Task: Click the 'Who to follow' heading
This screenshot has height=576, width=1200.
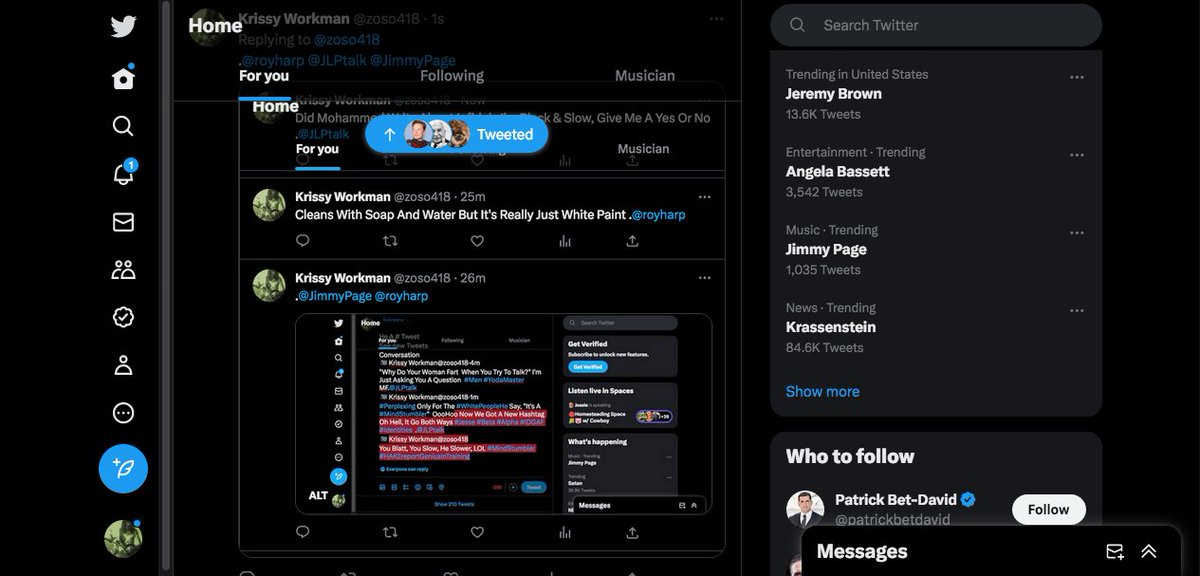Action: [x=850, y=457]
